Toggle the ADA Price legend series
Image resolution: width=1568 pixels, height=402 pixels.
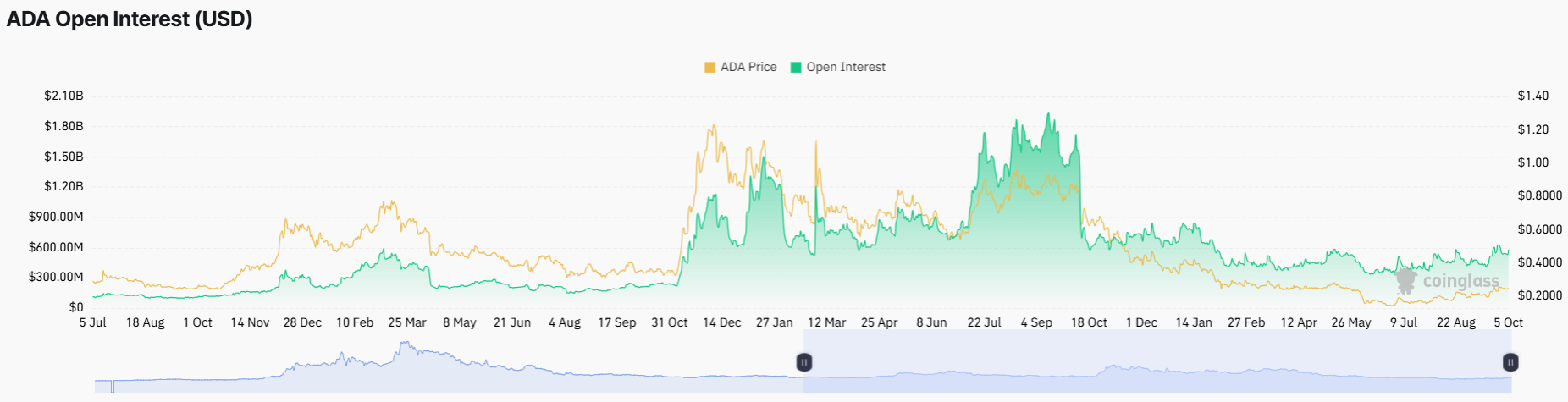point(741,67)
